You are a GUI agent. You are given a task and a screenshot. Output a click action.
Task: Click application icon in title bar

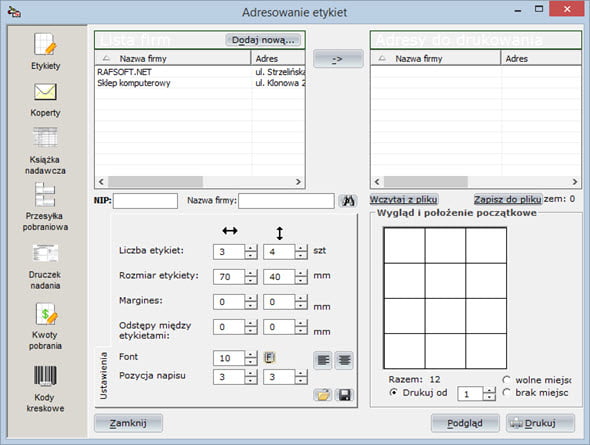coord(14,12)
